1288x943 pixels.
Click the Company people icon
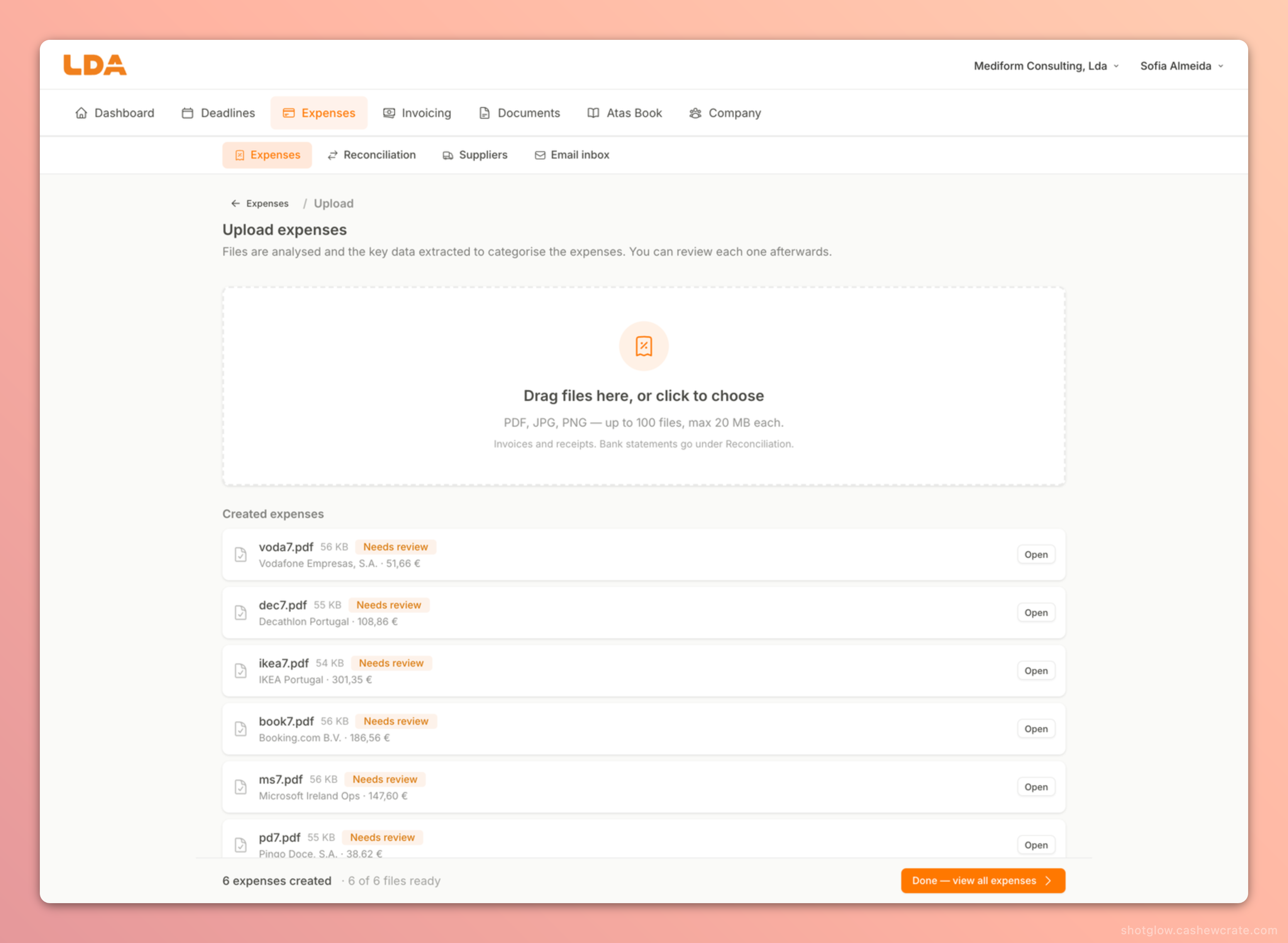695,113
